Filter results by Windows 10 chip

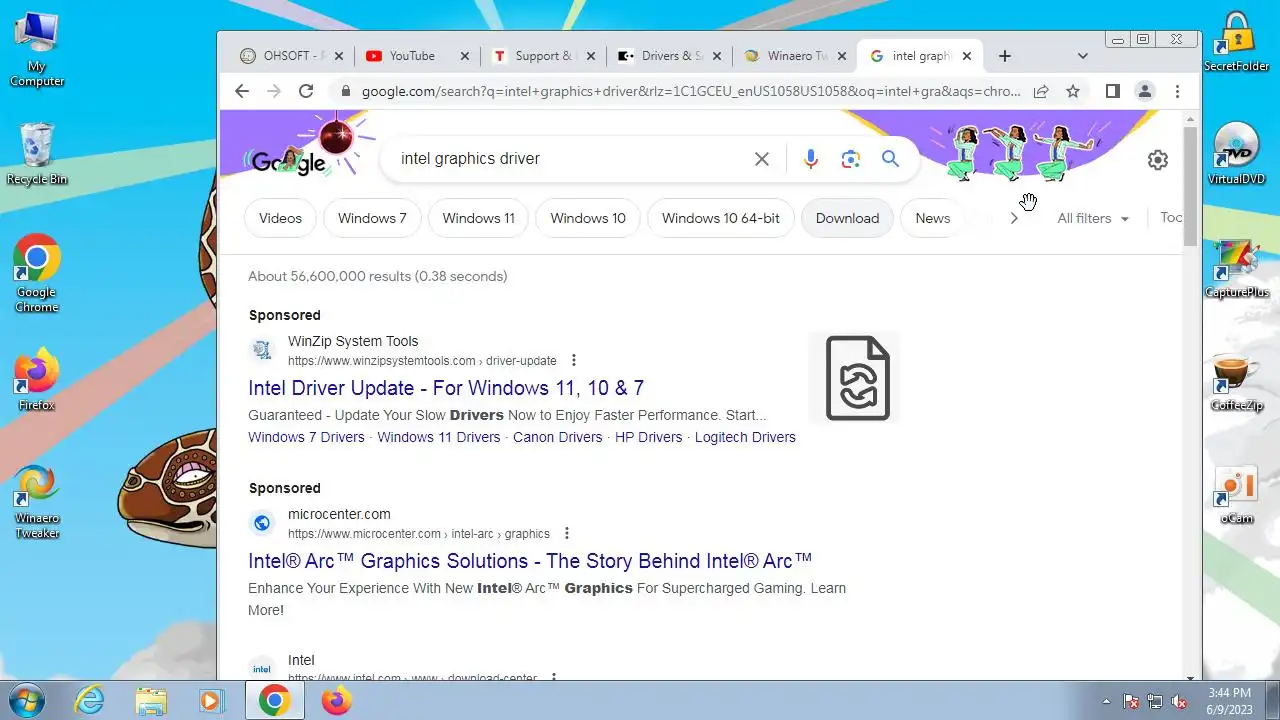point(588,218)
